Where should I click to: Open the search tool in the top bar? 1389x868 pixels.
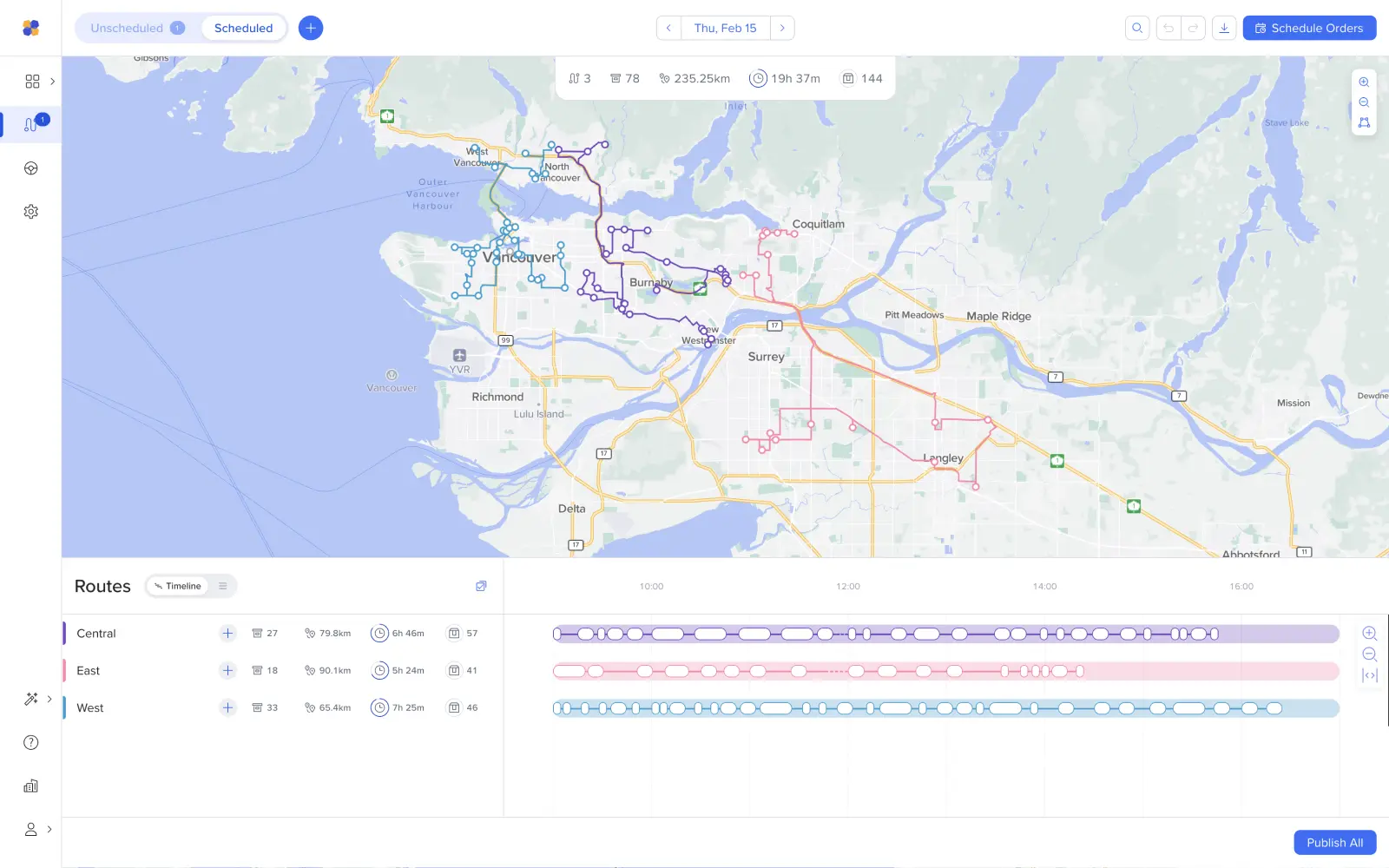tap(1137, 28)
